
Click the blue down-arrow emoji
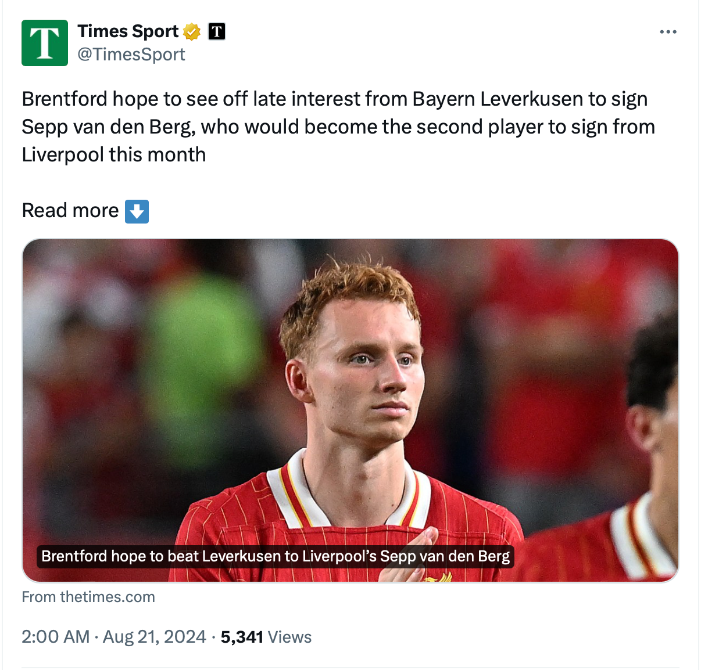click(137, 211)
